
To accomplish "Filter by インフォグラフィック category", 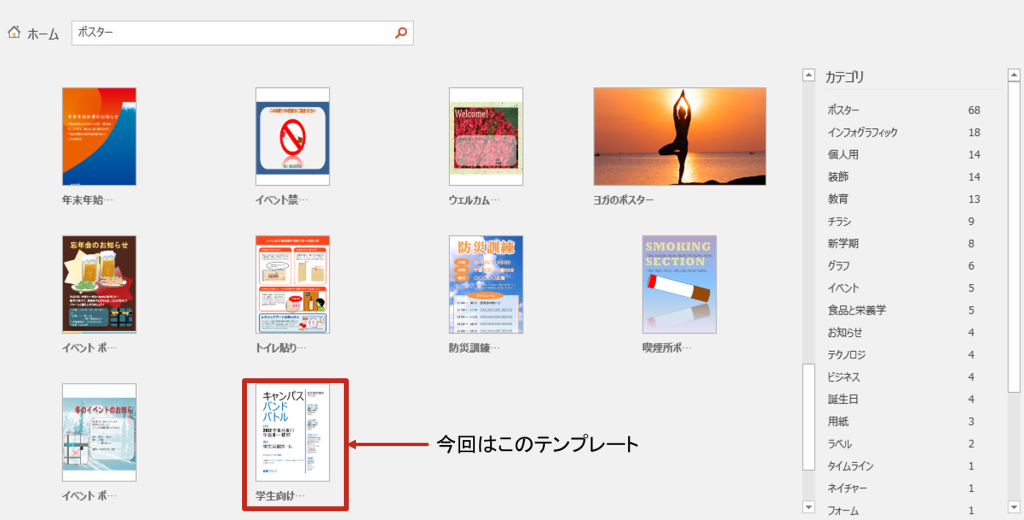I will pyautogui.click(x=862, y=132).
